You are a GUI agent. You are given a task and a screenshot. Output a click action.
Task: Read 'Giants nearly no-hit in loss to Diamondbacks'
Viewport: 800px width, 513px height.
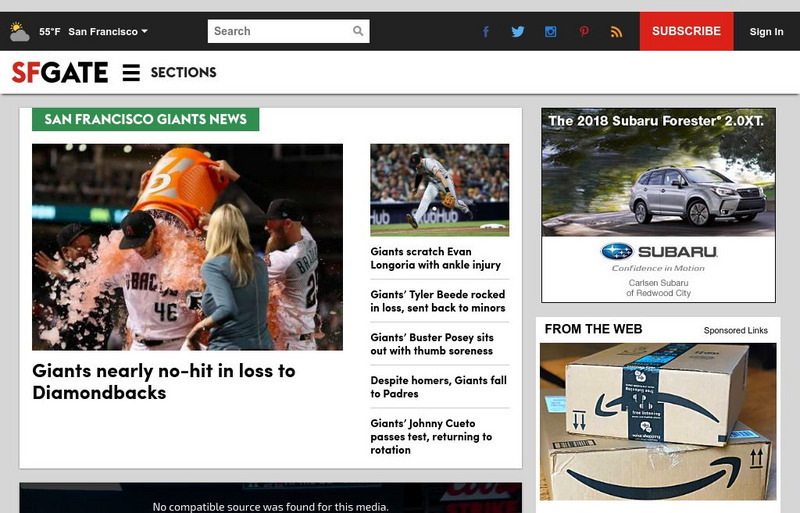pyautogui.click(x=164, y=381)
